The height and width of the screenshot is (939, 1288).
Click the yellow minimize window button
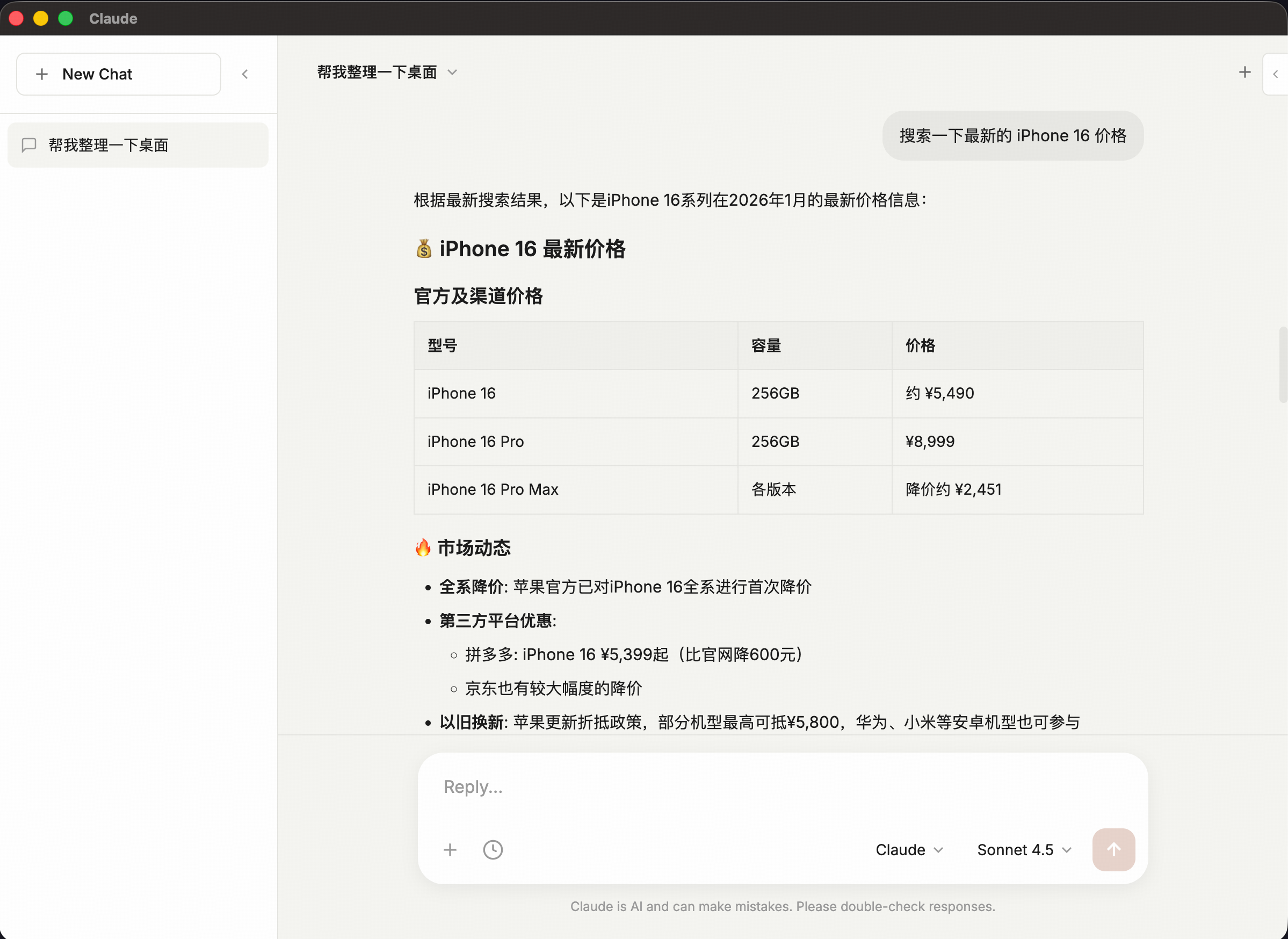click(x=41, y=18)
